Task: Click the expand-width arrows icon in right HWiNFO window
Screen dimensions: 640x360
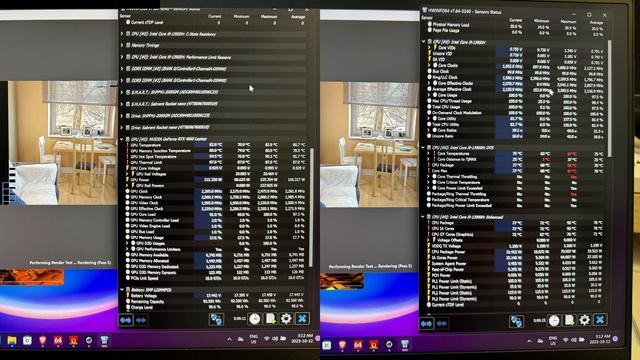Action: 427,324
